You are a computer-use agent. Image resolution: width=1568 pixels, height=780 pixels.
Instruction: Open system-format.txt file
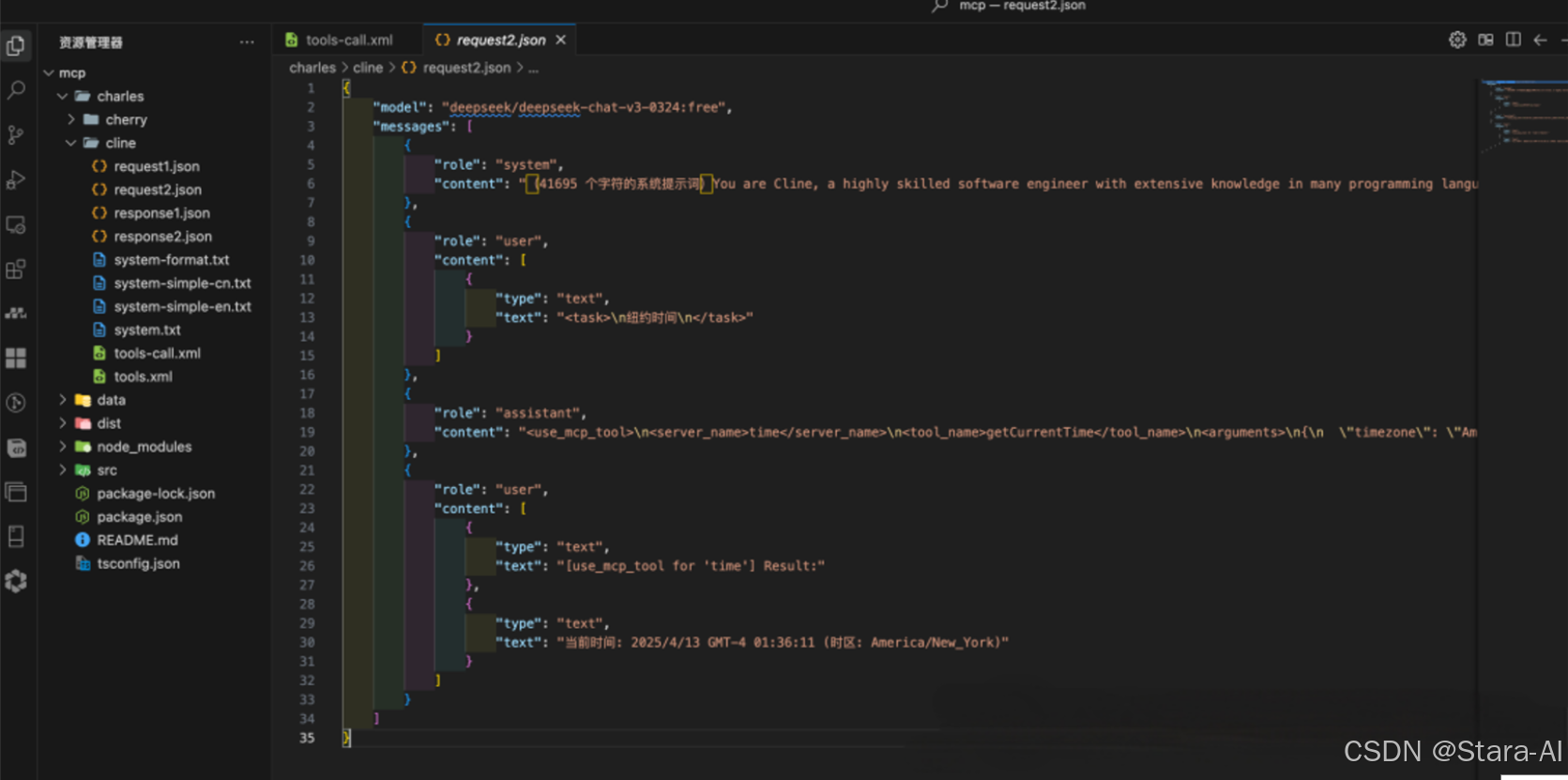click(171, 260)
